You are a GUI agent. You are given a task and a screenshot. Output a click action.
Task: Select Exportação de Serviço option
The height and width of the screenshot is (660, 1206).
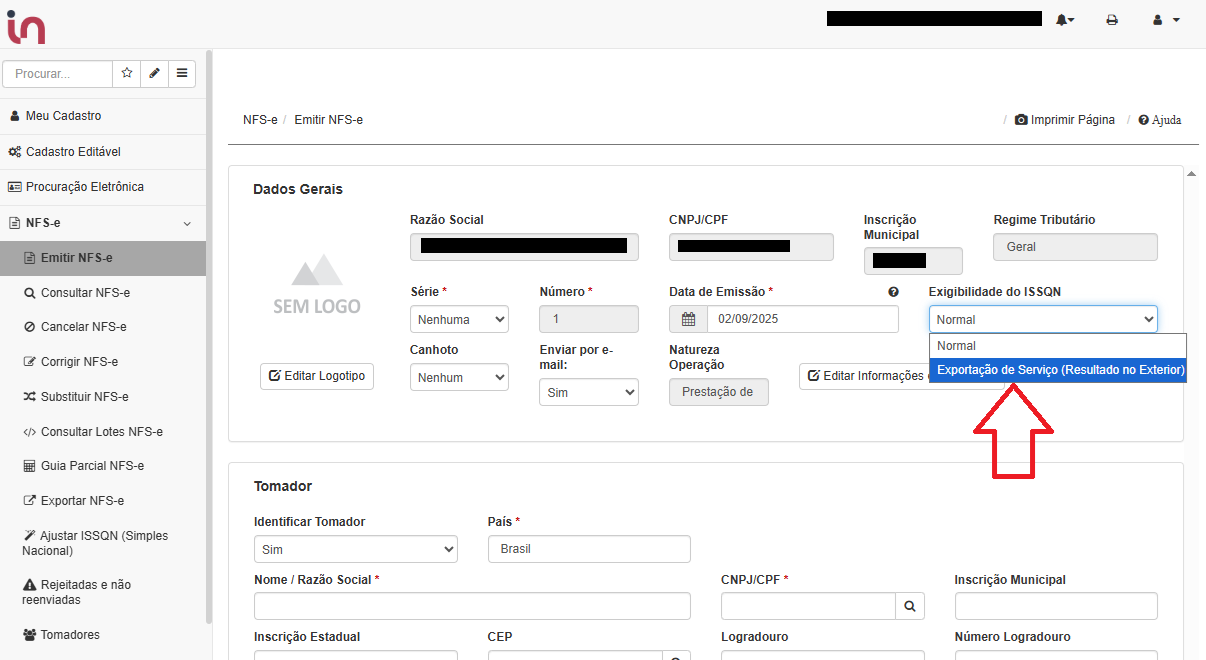click(x=1060, y=370)
